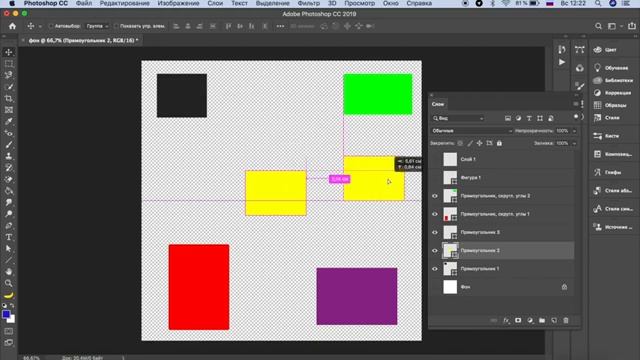
Task: Open the workspace switcher dropdown
Action: pyautogui.click(x=614, y=26)
